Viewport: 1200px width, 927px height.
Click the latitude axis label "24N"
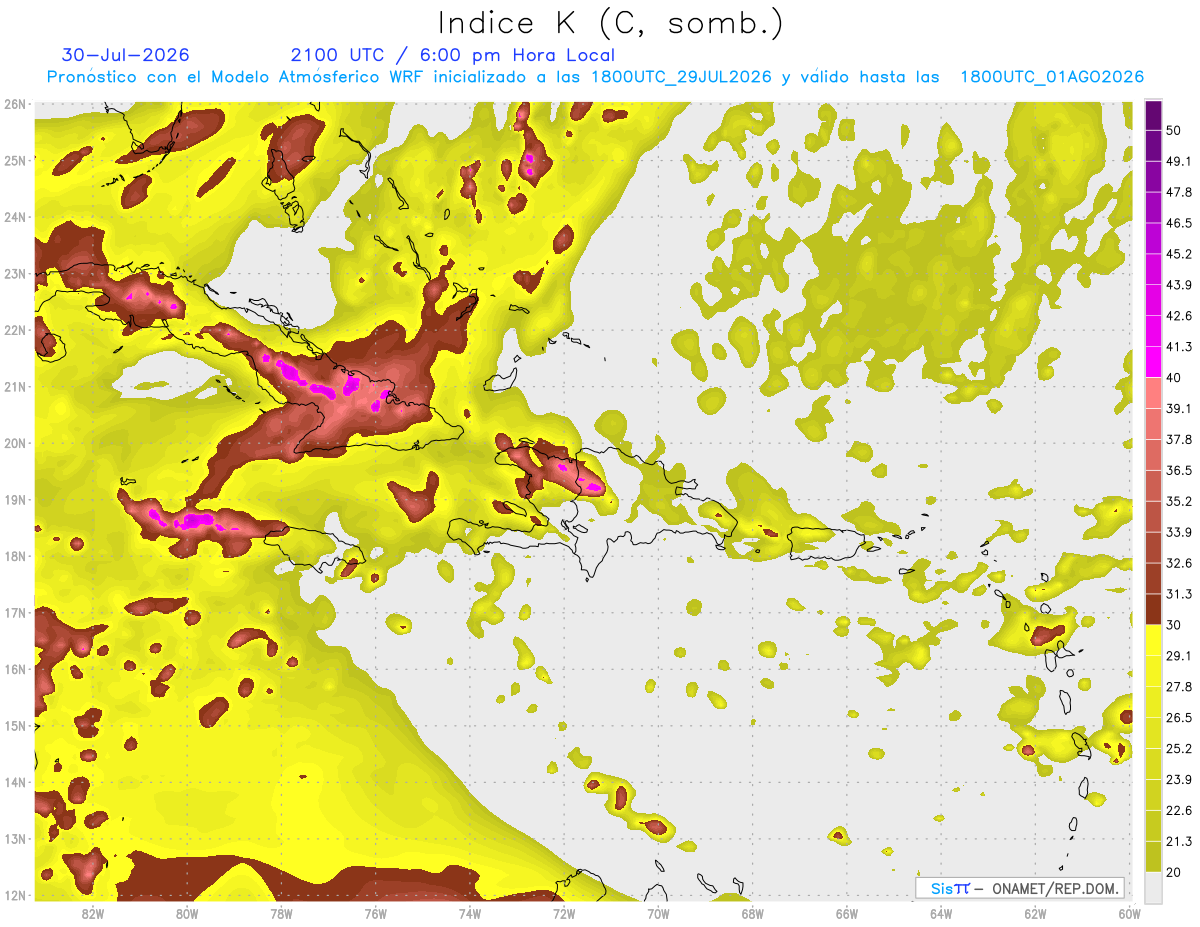pyautogui.click(x=14, y=217)
